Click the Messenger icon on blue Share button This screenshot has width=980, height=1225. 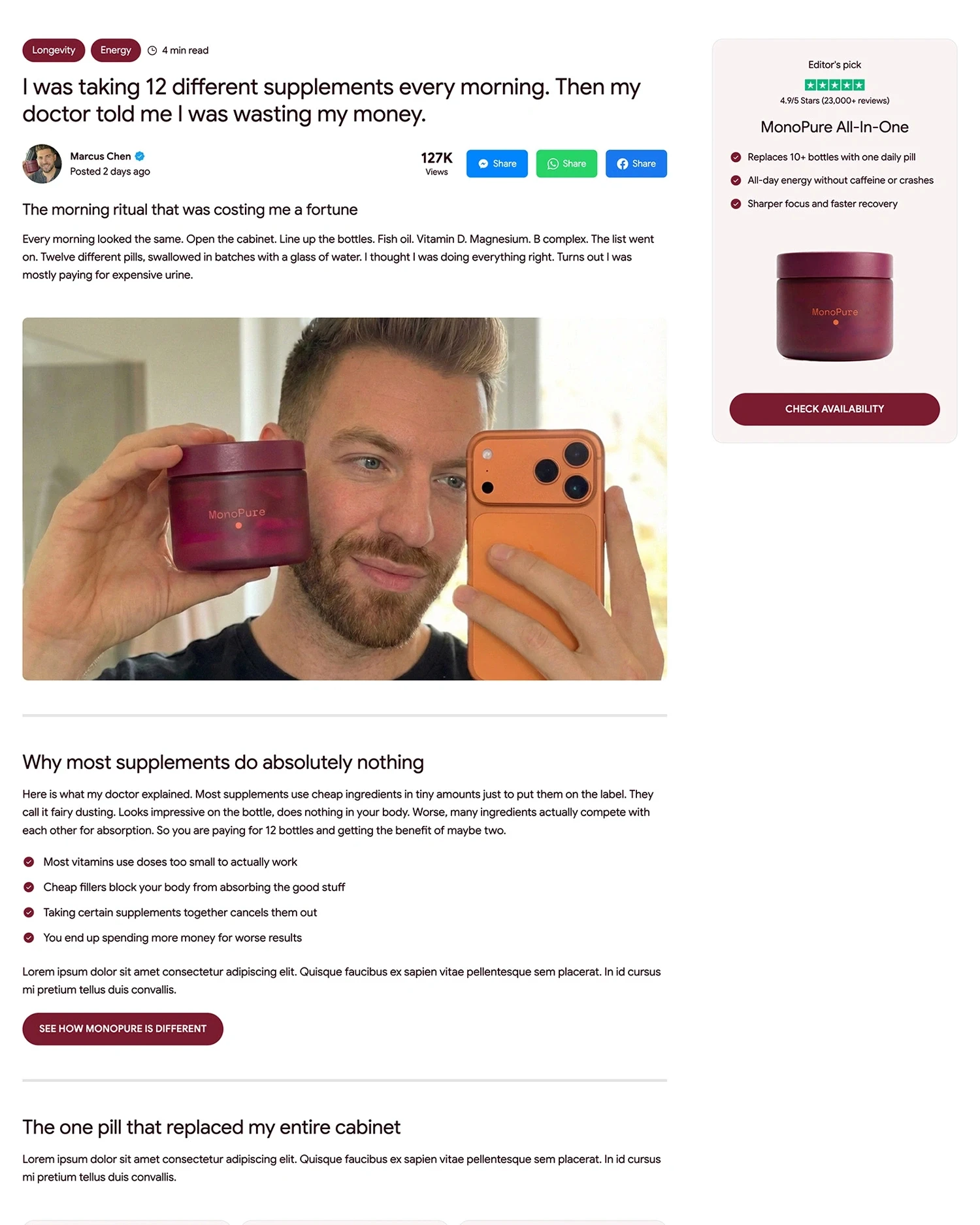pyautogui.click(x=483, y=164)
